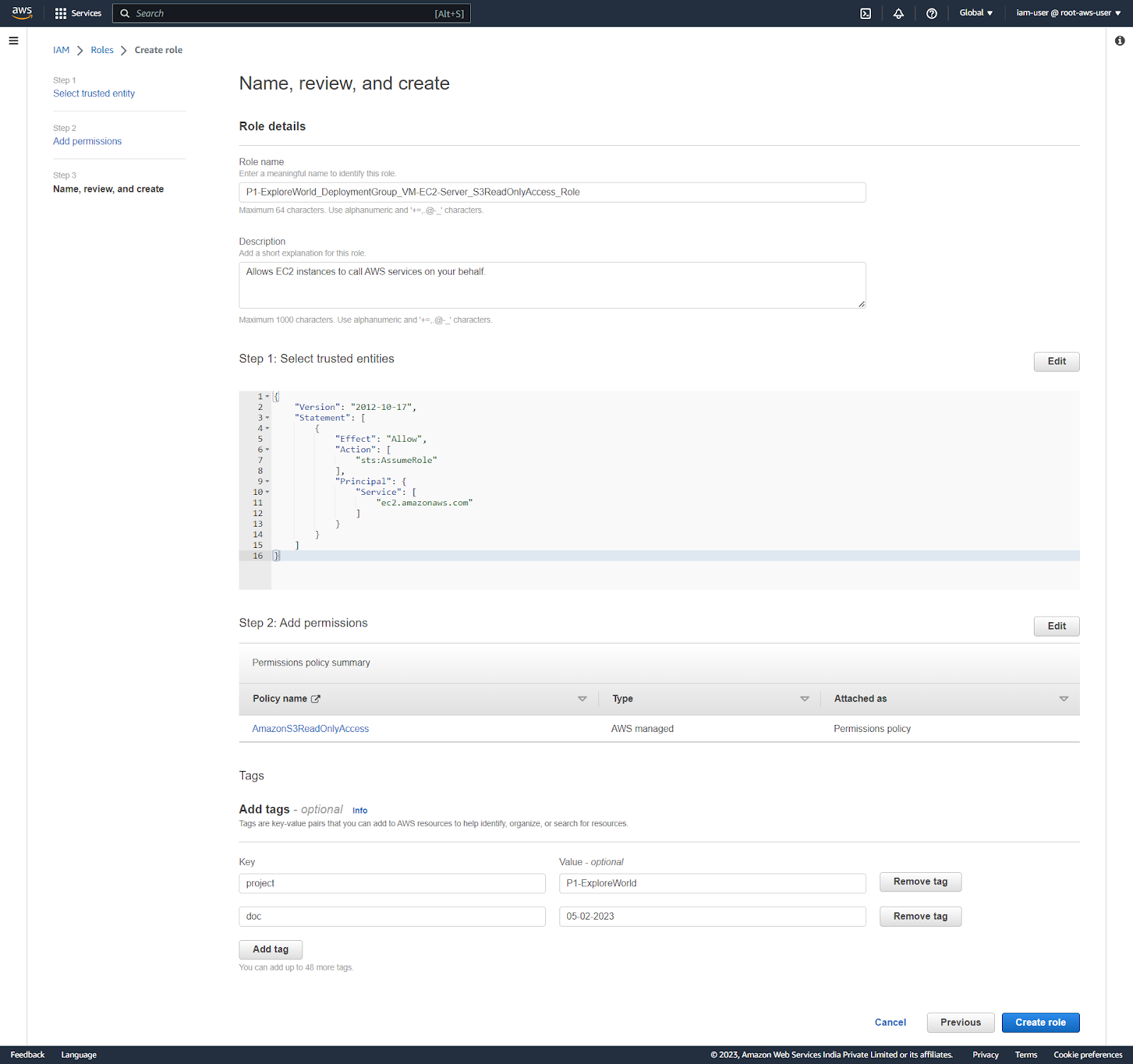Click the 'project' tag key field

tap(392, 883)
